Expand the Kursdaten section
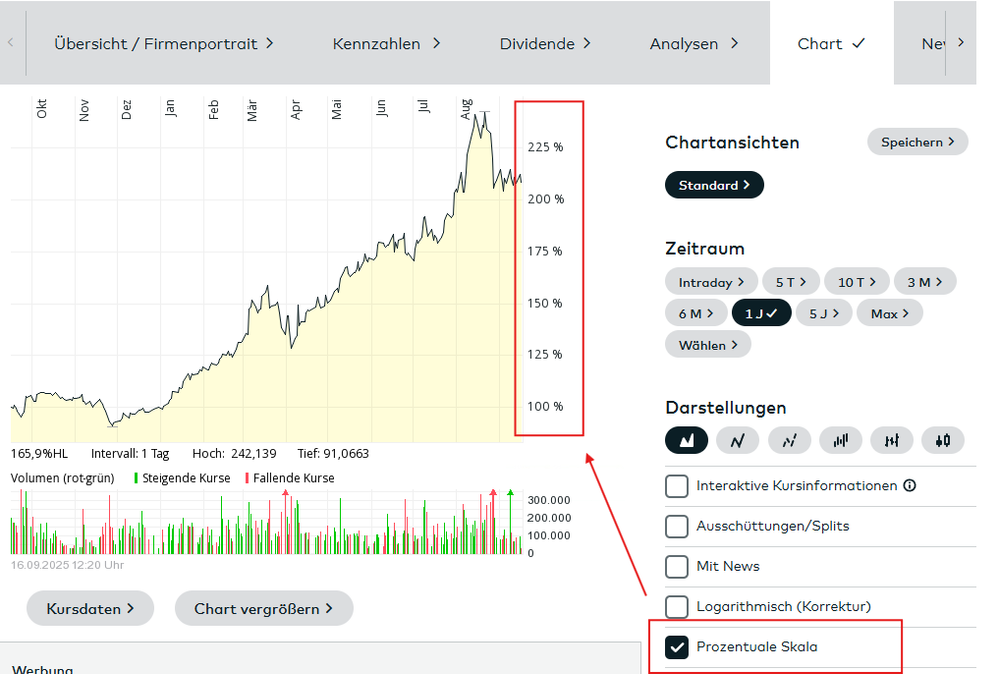The height and width of the screenshot is (674, 999). click(90, 608)
